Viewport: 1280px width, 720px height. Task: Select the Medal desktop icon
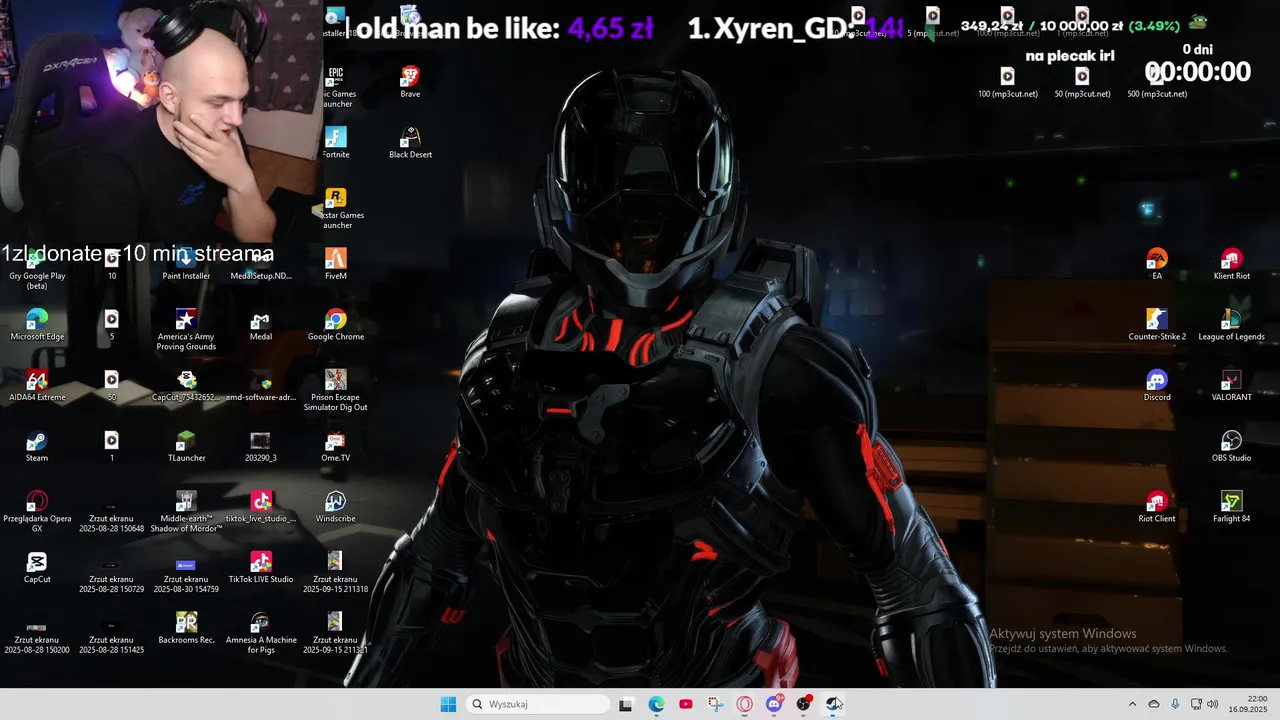coord(261,325)
